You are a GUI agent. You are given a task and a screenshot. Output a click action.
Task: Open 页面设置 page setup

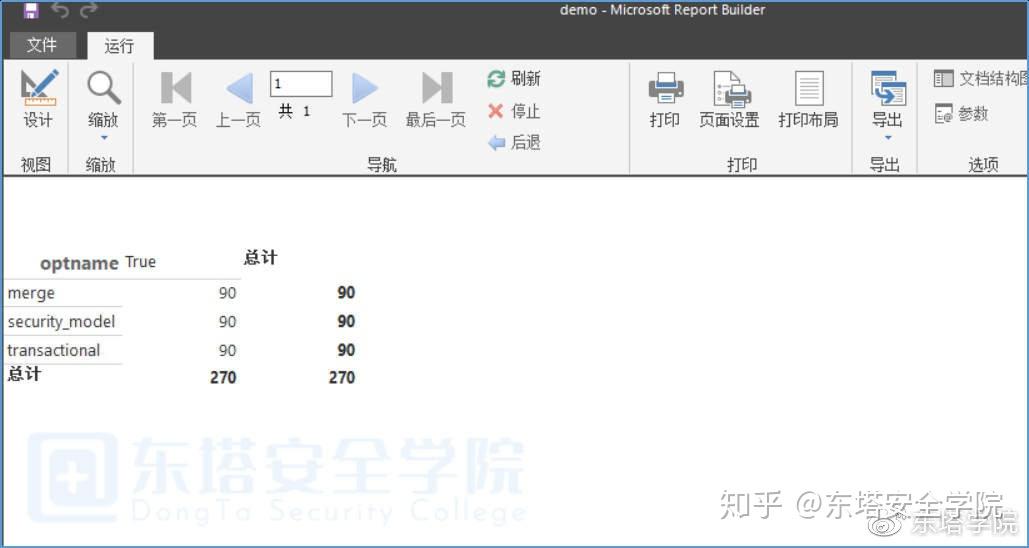coord(730,98)
